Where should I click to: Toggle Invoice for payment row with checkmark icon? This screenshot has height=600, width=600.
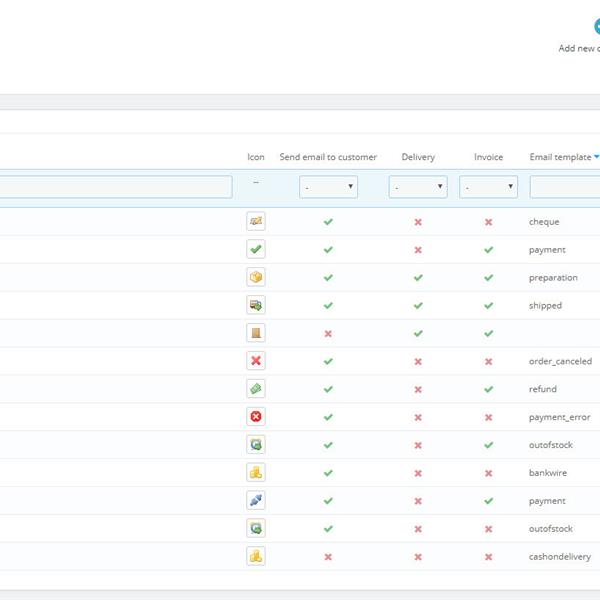click(488, 249)
